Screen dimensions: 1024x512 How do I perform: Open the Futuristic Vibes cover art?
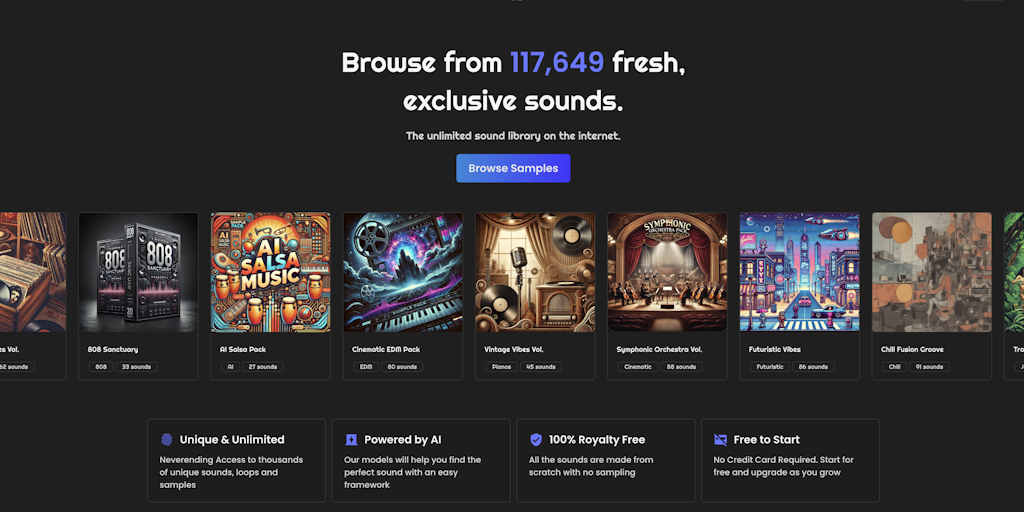[x=799, y=272]
